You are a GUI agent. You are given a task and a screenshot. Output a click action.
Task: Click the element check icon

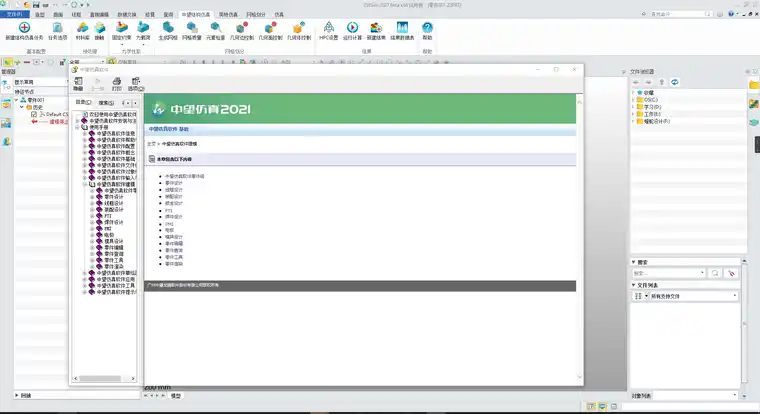[x=215, y=30]
